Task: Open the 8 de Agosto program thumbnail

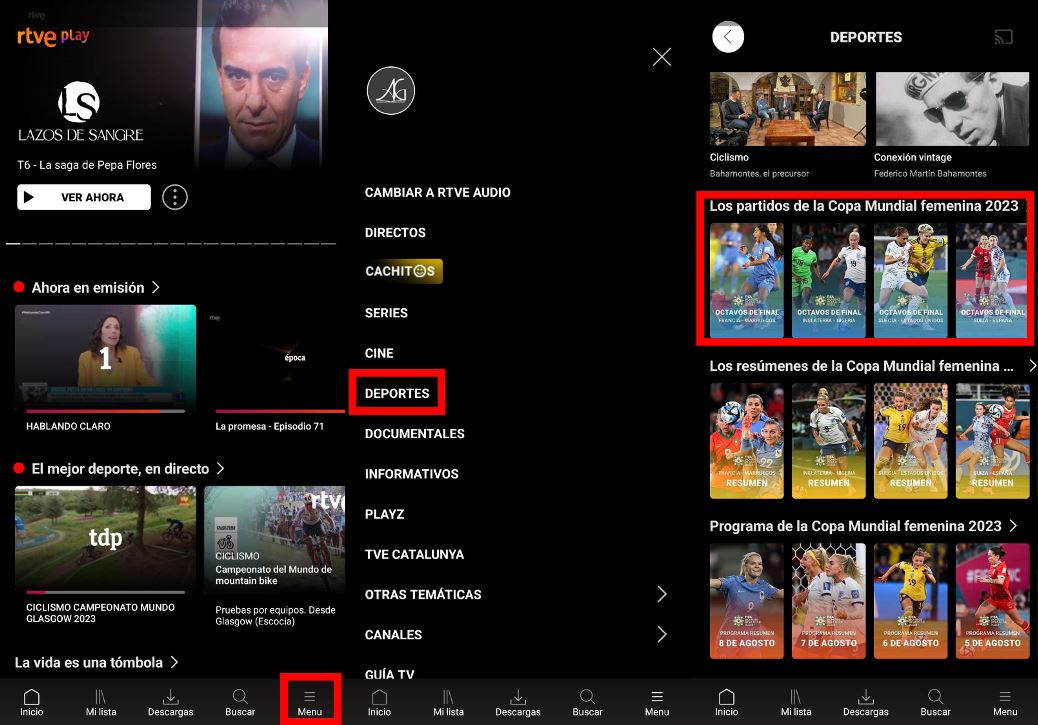Action: coord(747,601)
